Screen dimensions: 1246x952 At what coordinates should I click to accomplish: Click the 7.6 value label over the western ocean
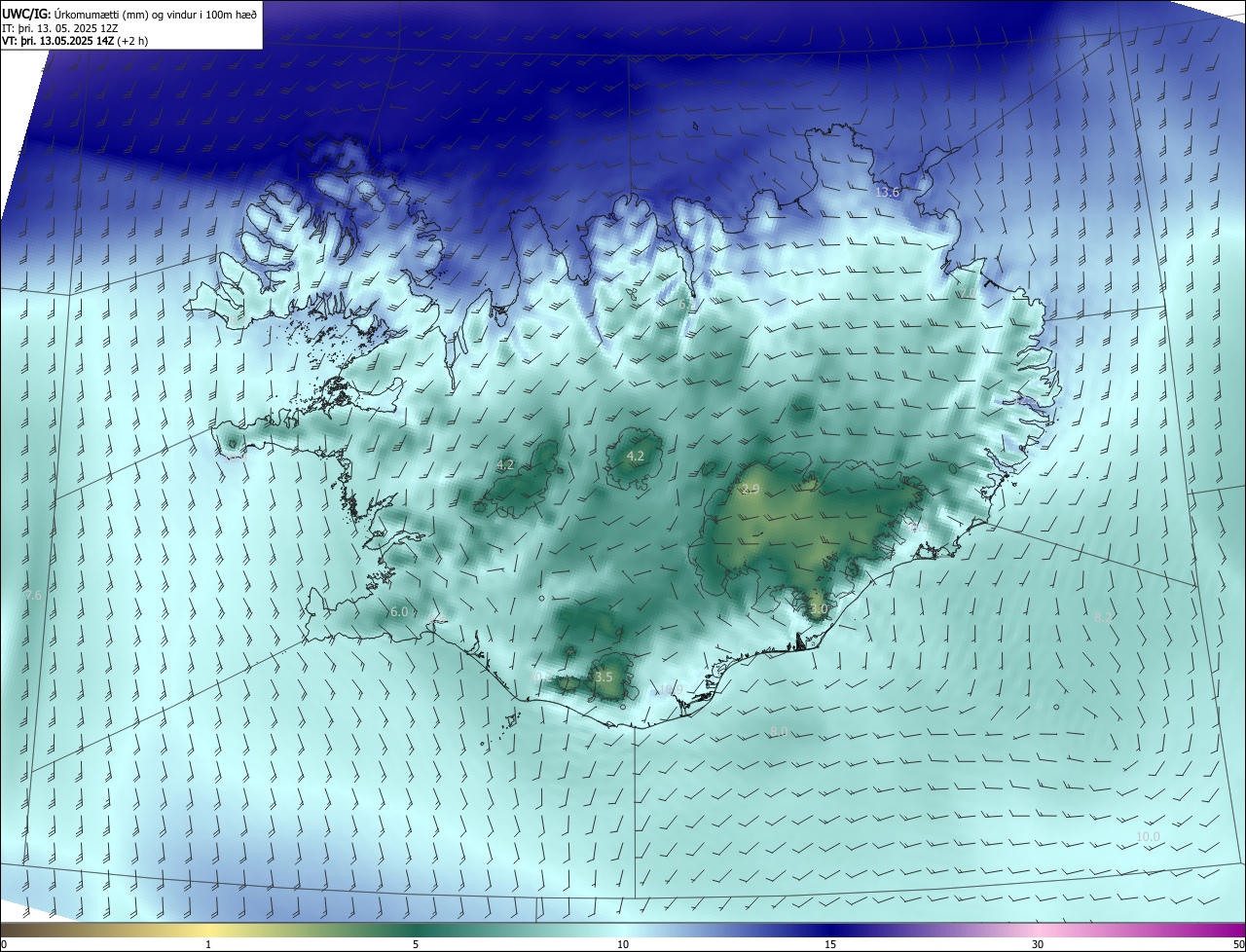click(34, 595)
